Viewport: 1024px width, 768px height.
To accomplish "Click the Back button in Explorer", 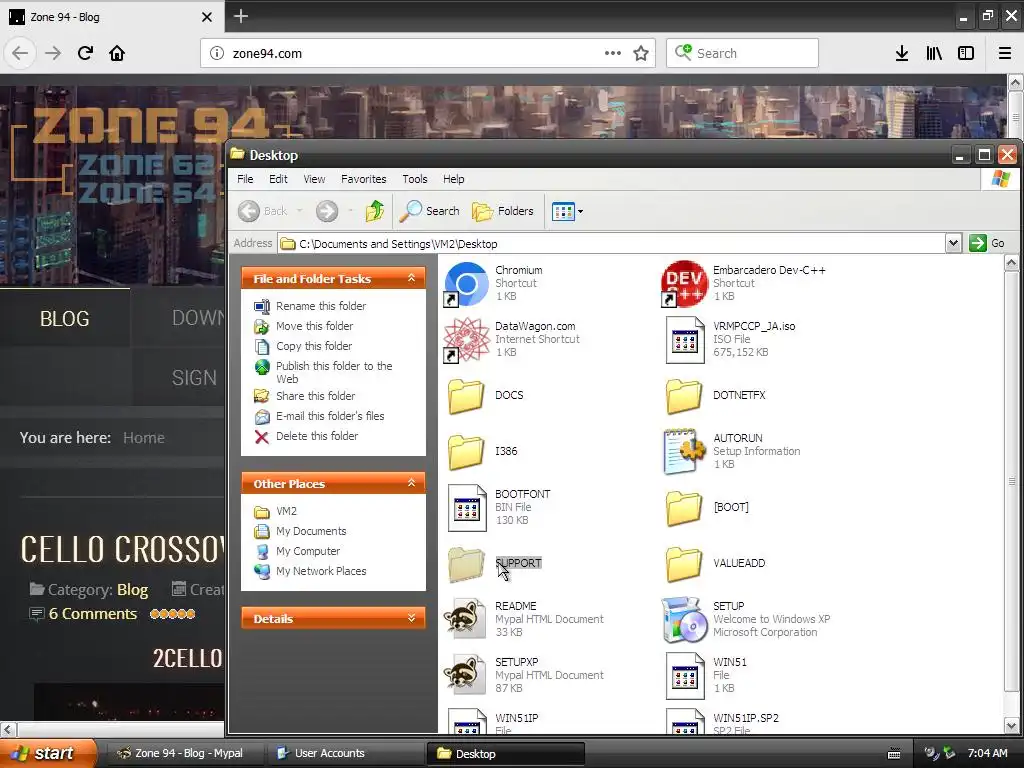I will (x=263, y=211).
